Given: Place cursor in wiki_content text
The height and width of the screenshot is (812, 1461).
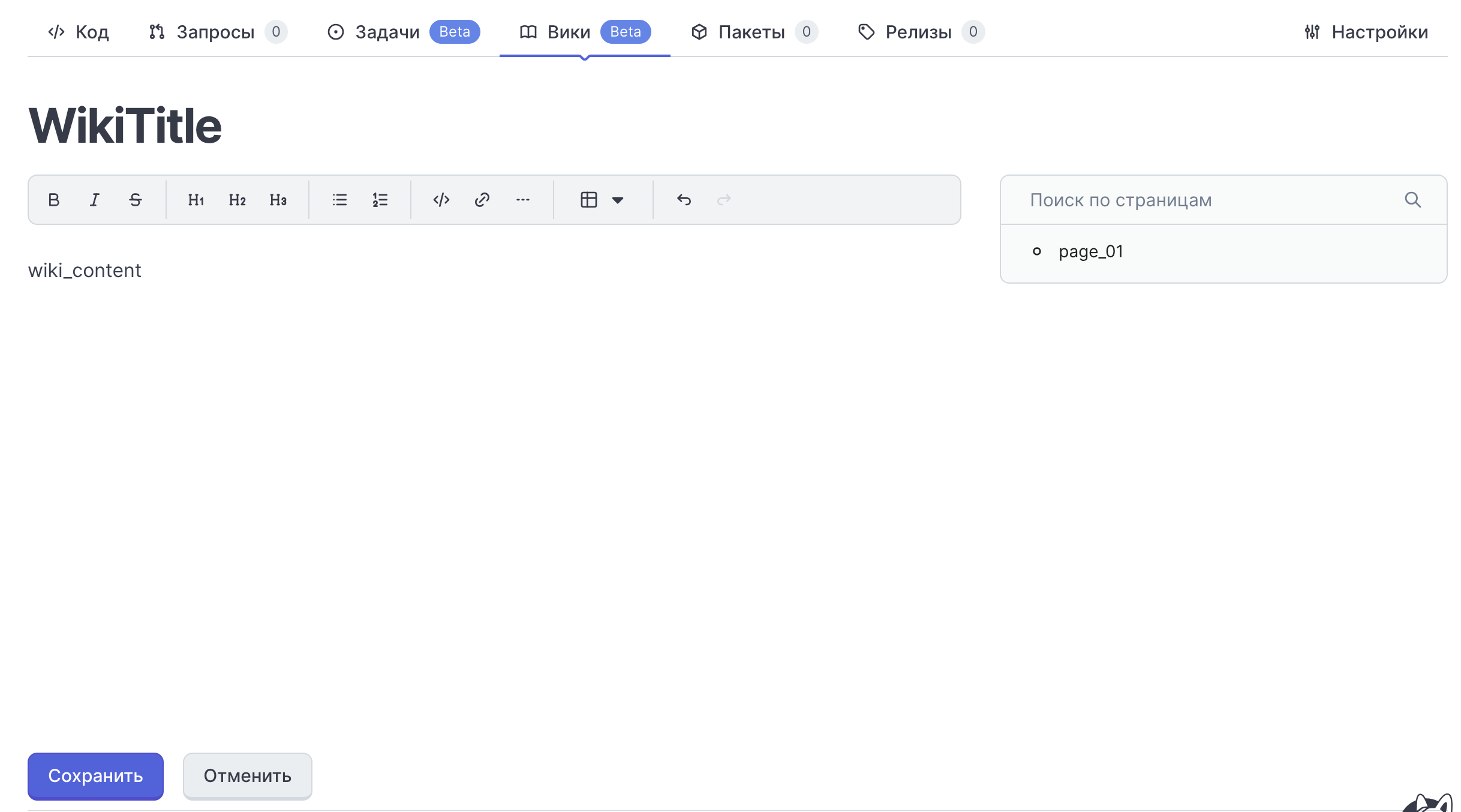Looking at the screenshot, I should click(85, 270).
